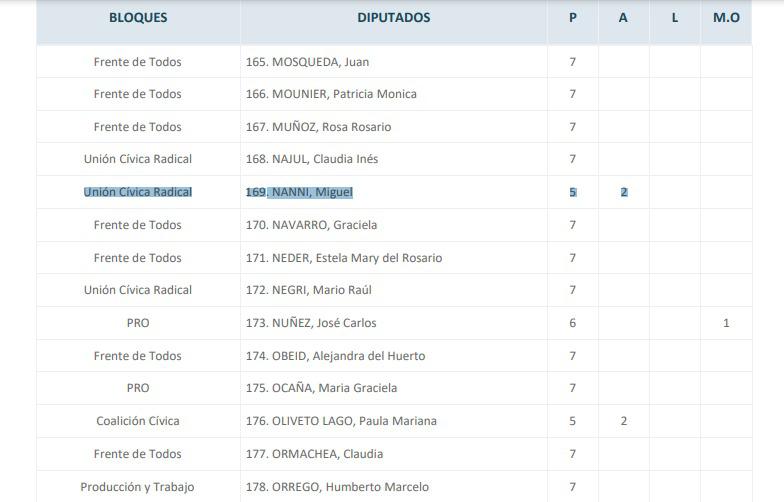Click the name 165. MOSQUEDA, Juan

(x=307, y=62)
